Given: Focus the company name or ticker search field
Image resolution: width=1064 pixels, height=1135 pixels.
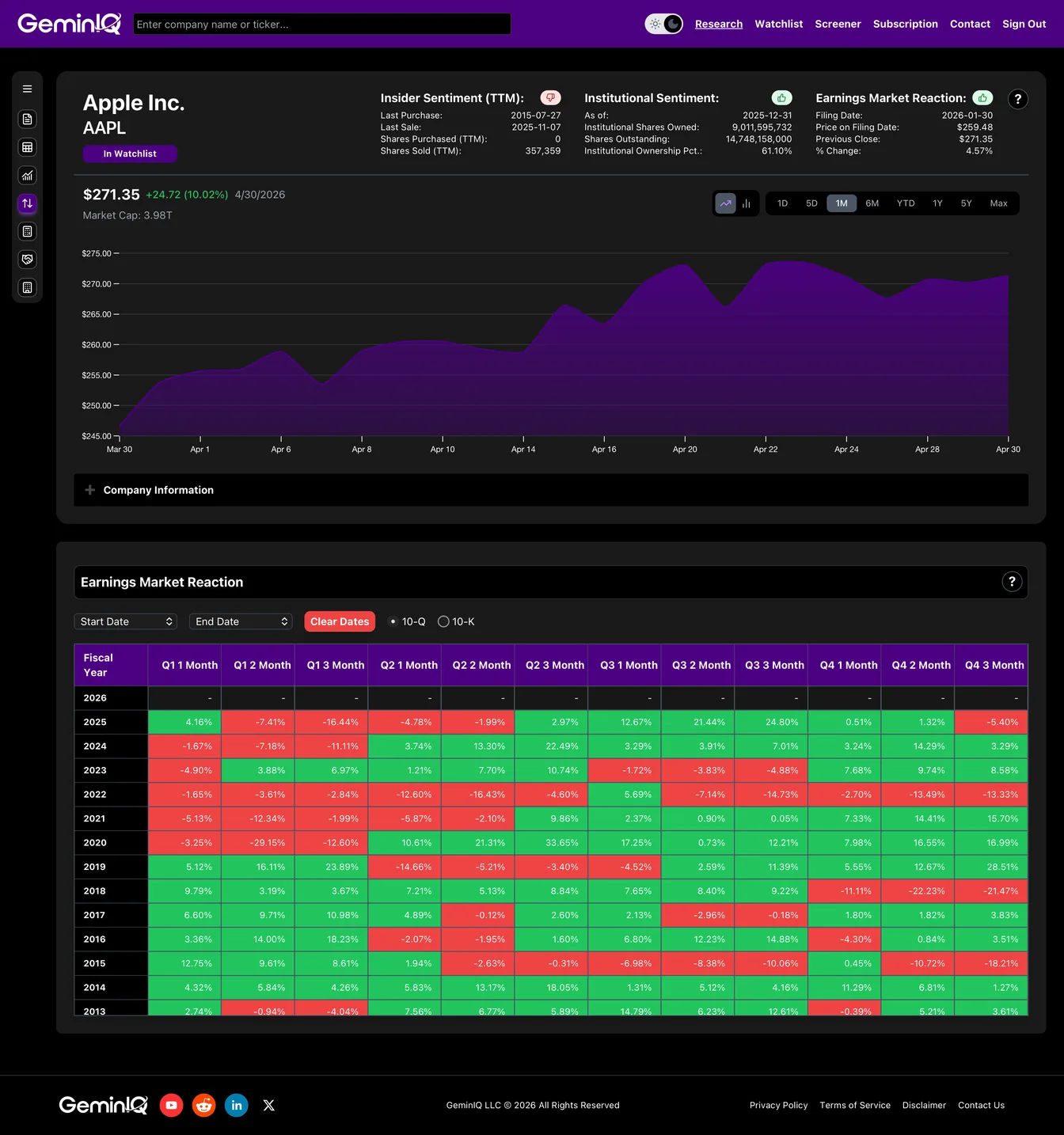Looking at the screenshot, I should coord(322,24).
